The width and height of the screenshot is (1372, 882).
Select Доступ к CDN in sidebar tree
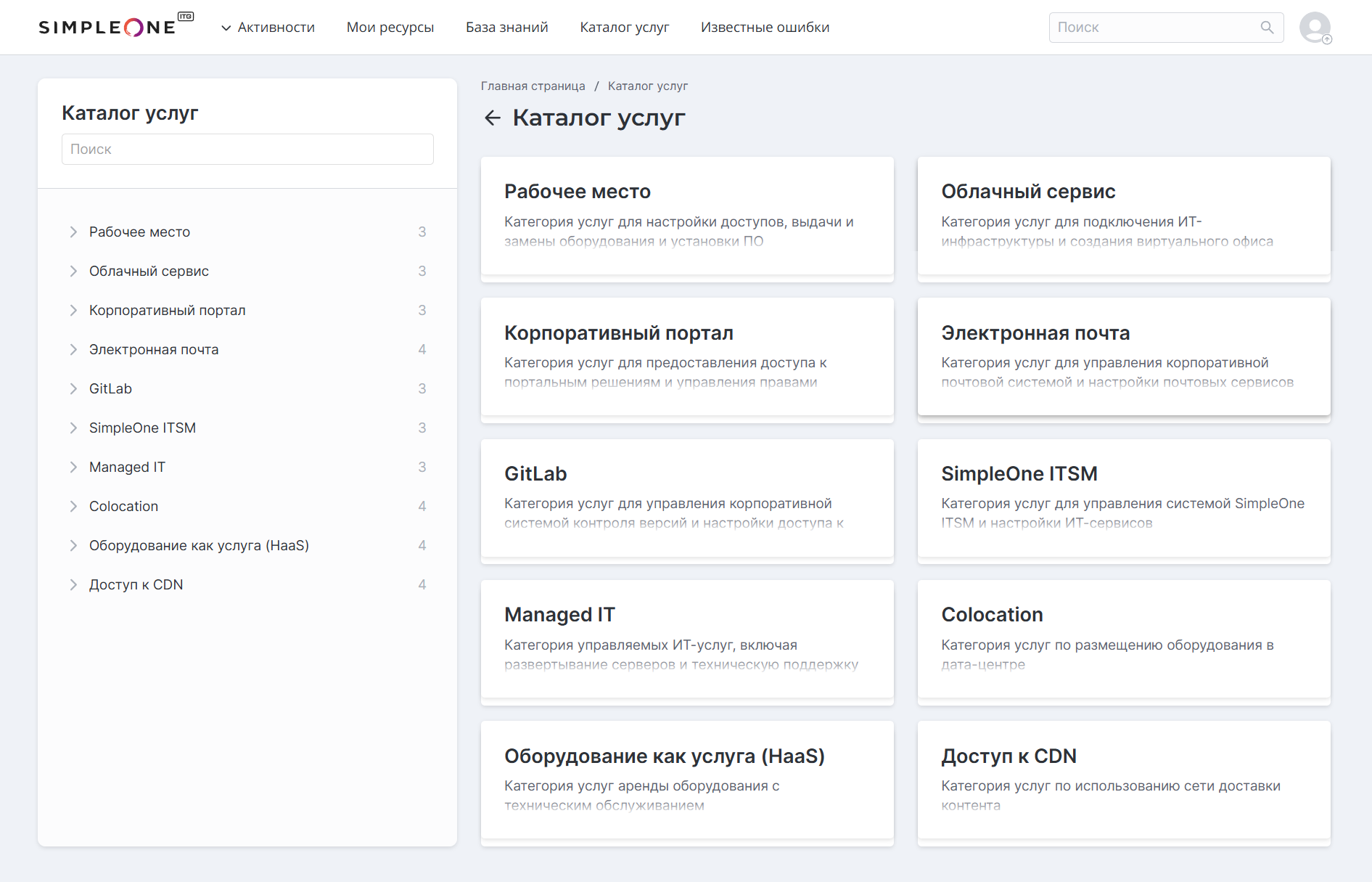click(x=136, y=584)
